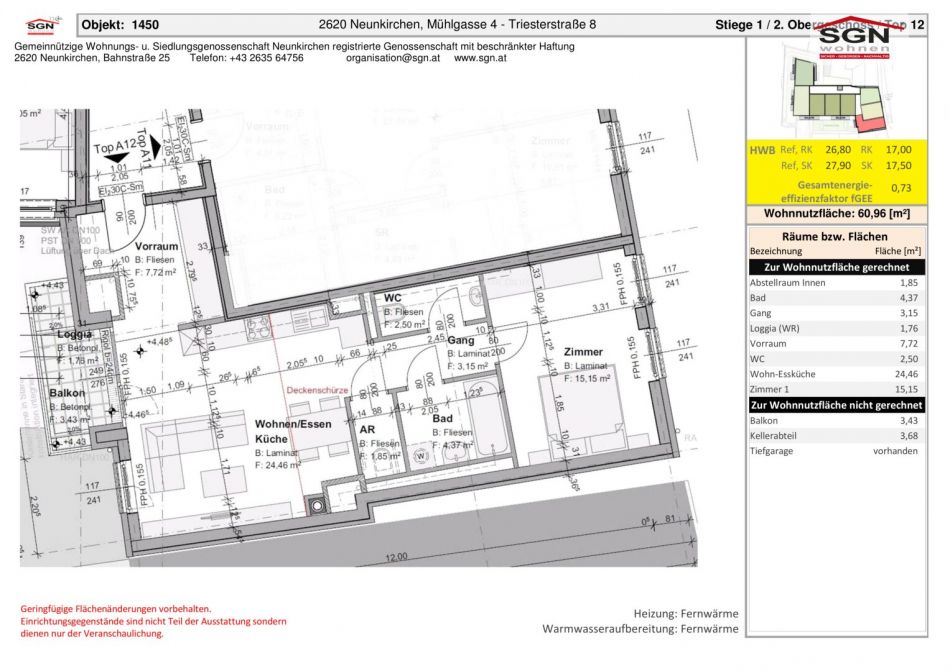Image resolution: width=950 pixels, height=671 pixels.
Task: Click the round shaft symbol in the bottom wall
Action: [x=317, y=506]
